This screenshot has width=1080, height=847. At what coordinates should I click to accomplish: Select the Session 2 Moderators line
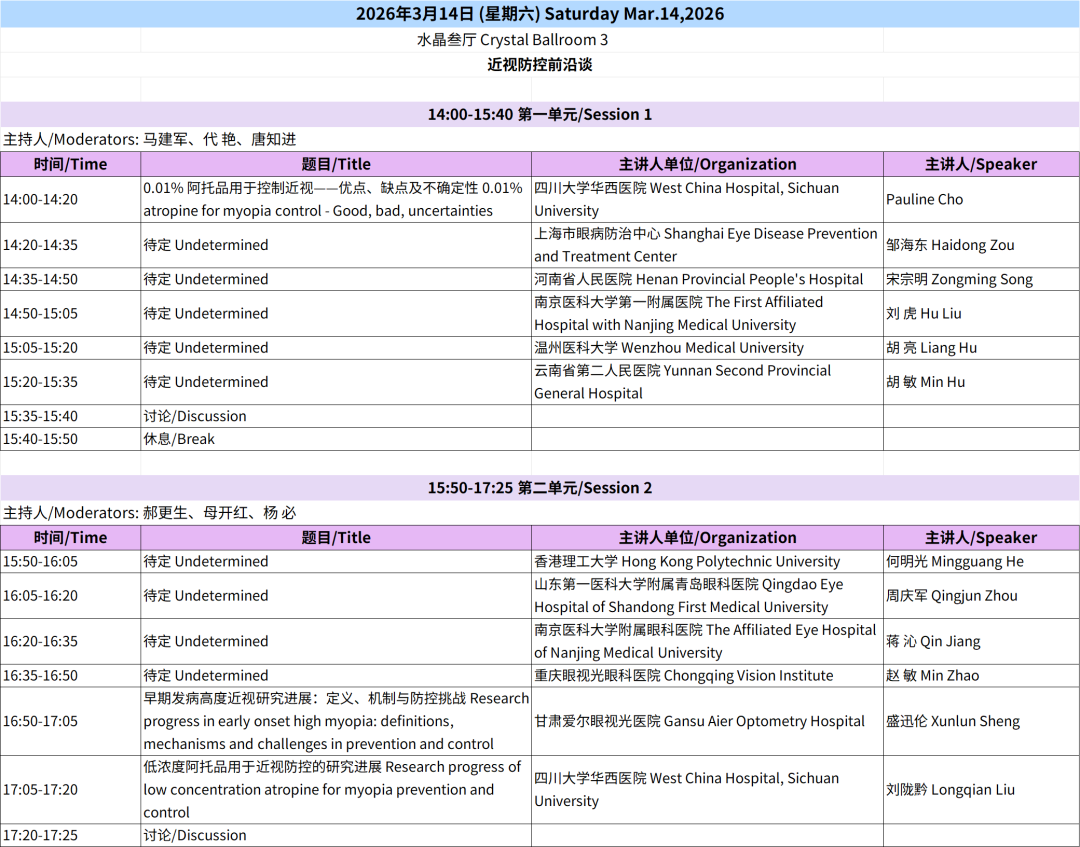tap(150, 512)
